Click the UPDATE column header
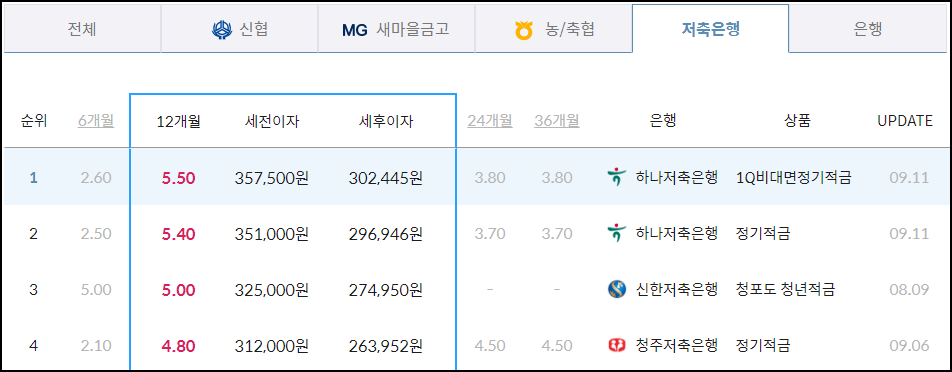 pyautogui.click(x=905, y=121)
